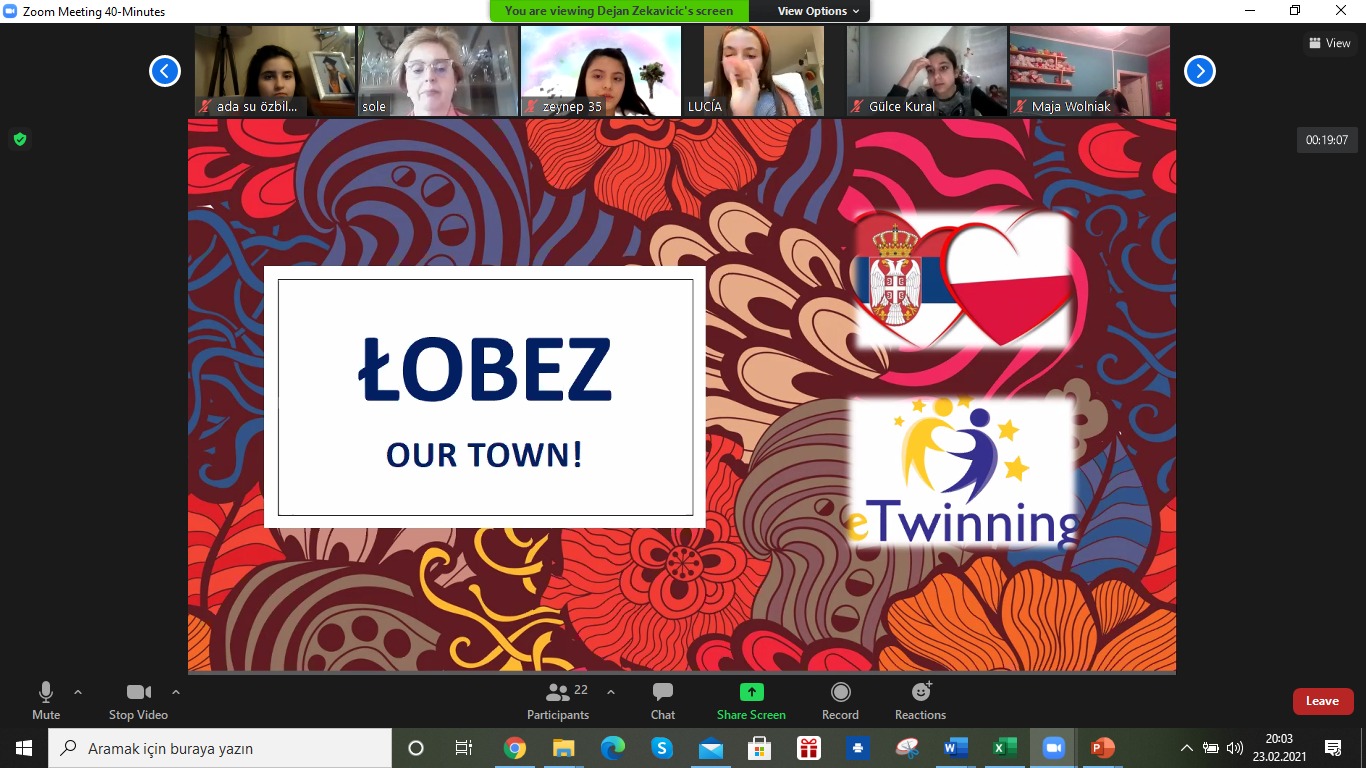Screen dimensions: 1366x768
Task: Launch Google Chrome from the taskbar
Action: (515, 748)
